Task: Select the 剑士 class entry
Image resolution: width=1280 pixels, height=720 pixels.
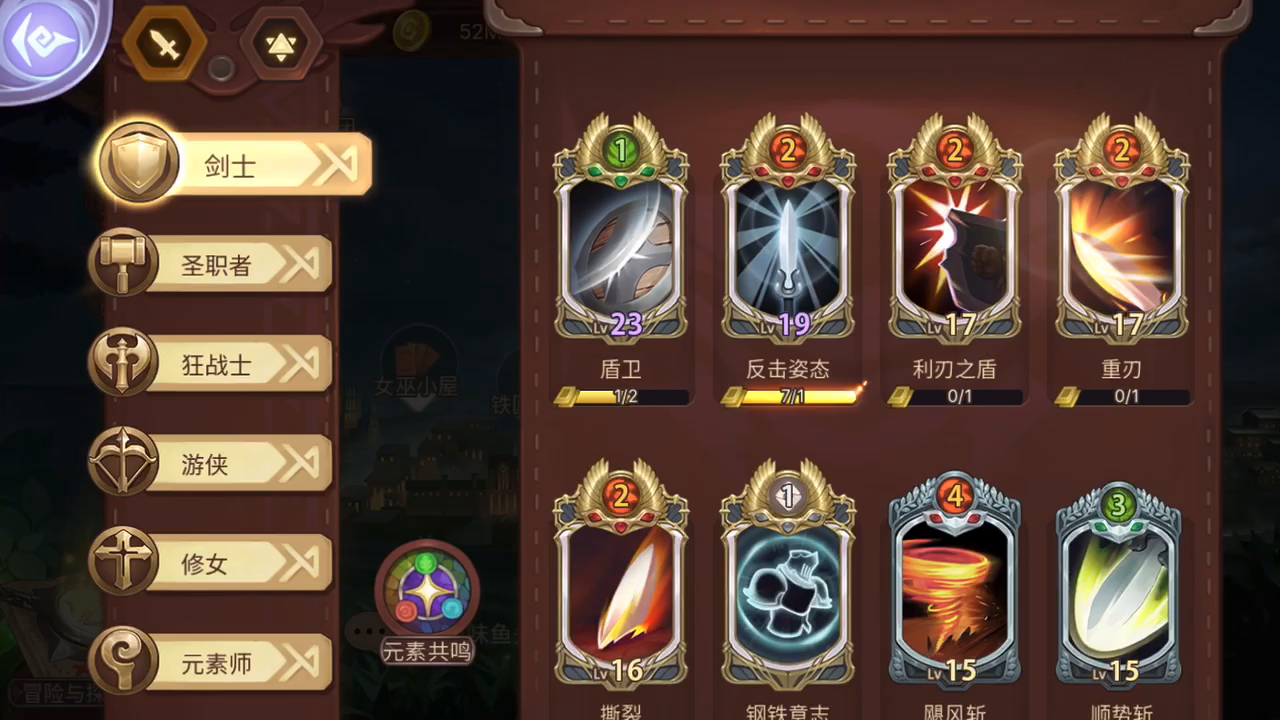Action: click(x=234, y=163)
